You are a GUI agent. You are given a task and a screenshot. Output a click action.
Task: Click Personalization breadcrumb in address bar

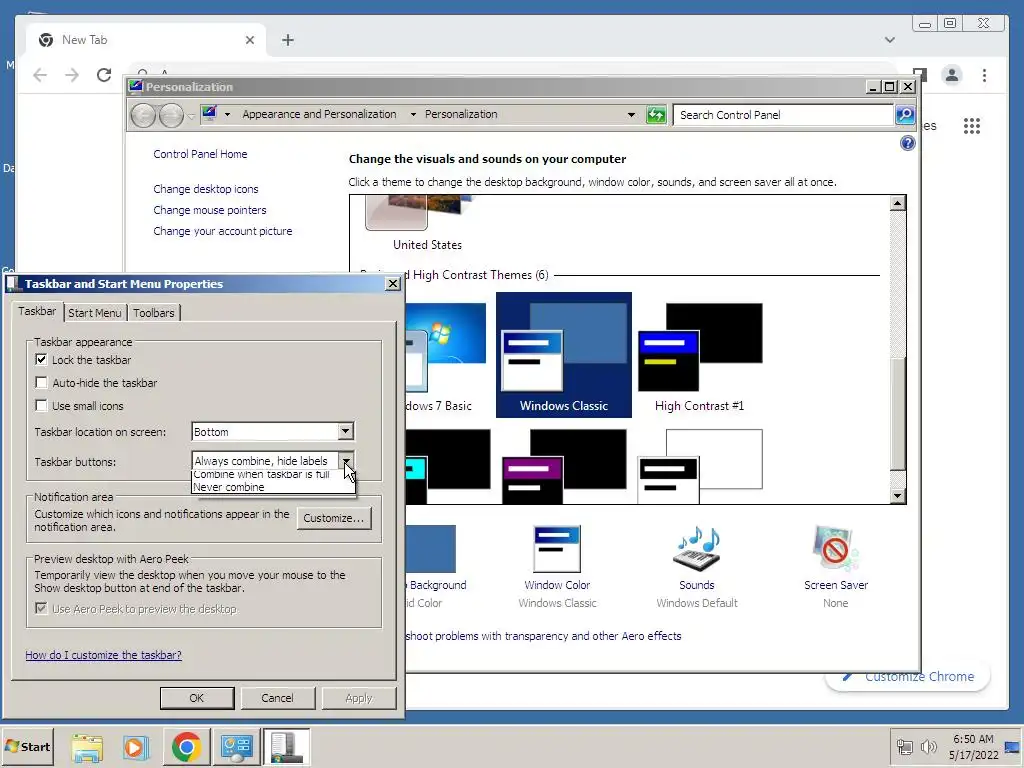point(461,114)
